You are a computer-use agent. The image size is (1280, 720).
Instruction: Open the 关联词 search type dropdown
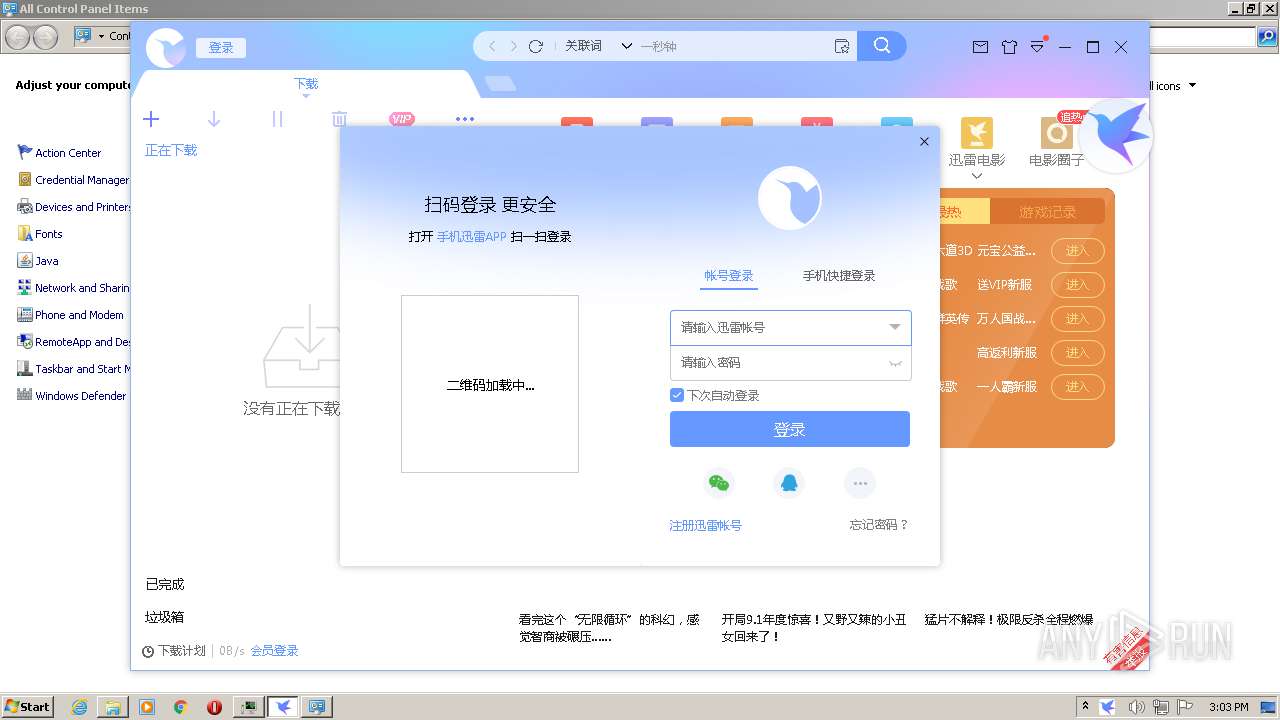[598, 46]
